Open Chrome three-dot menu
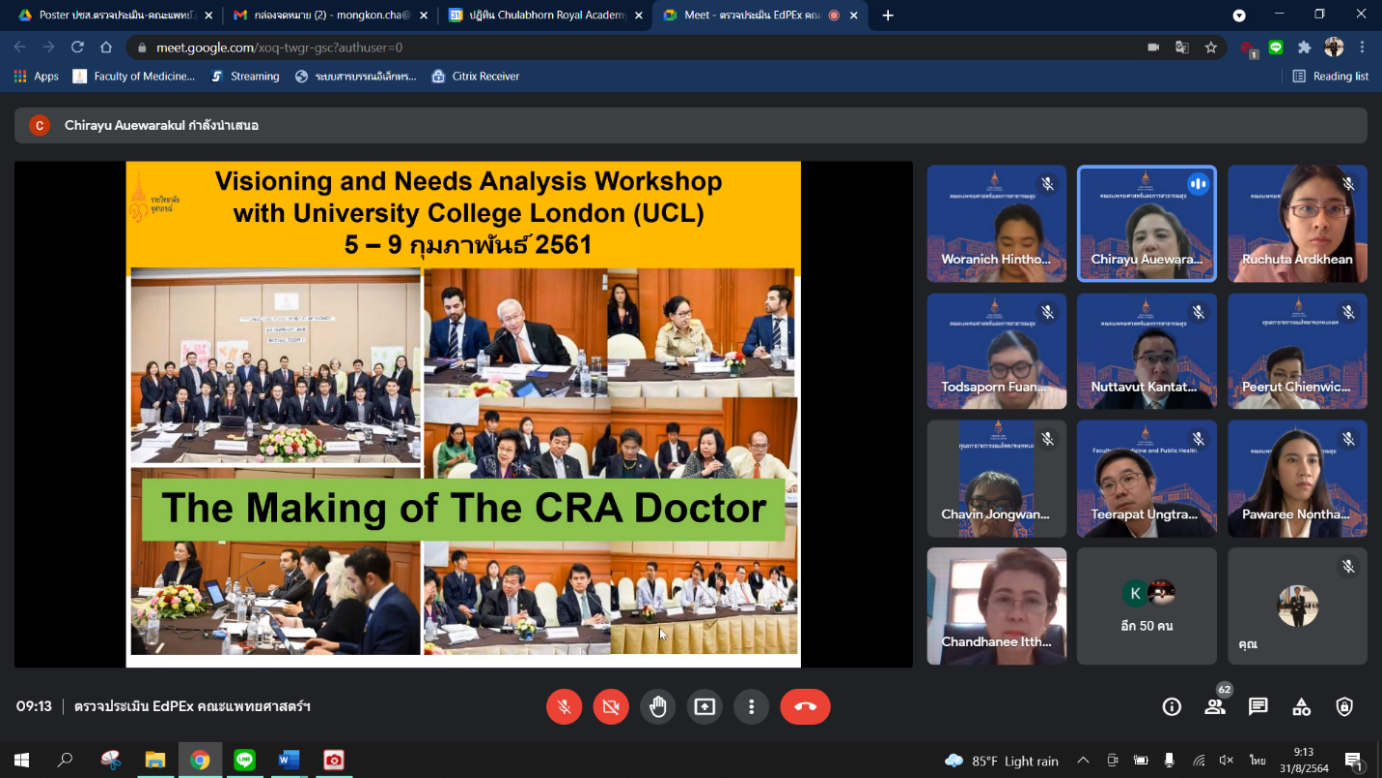 click(1362, 47)
